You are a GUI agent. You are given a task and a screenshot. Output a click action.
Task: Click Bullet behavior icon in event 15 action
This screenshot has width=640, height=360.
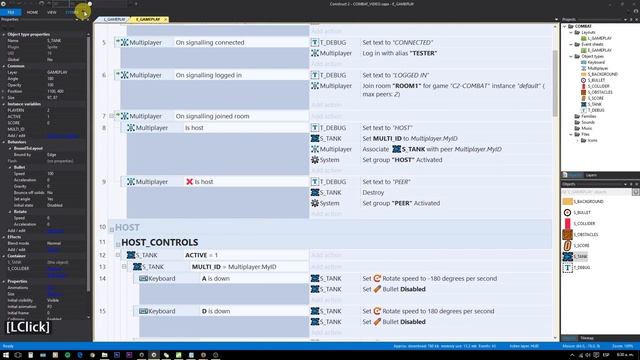377,322
